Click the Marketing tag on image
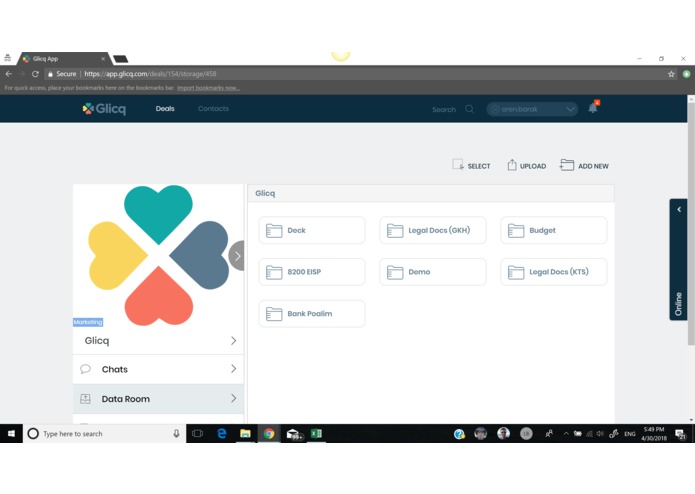The height and width of the screenshot is (494, 695). [x=88, y=322]
